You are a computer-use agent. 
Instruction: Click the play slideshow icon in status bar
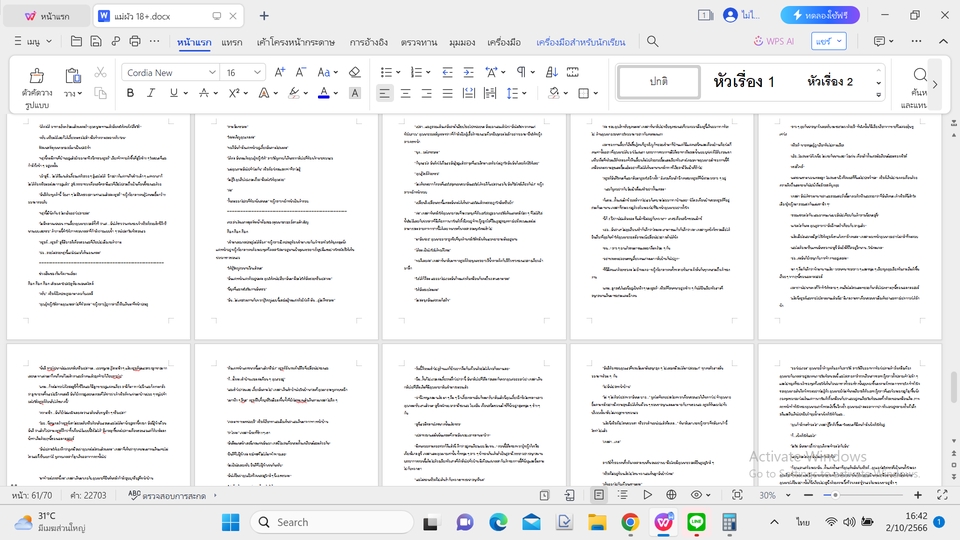click(647, 495)
